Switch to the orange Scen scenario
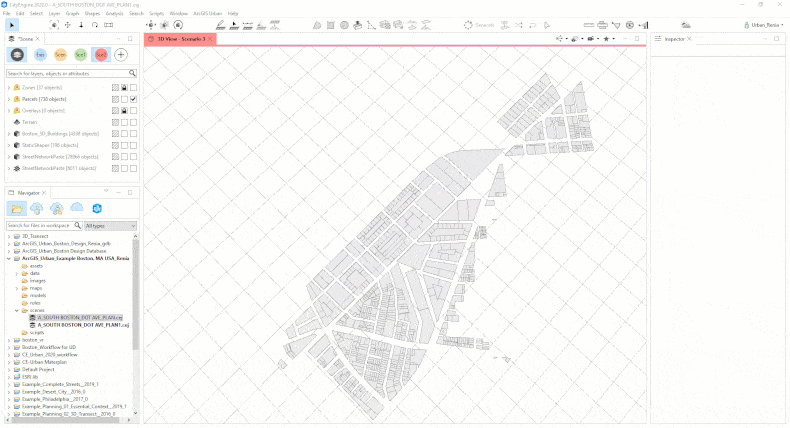Image resolution: width=790 pixels, height=428 pixels. (x=60, y=54)
